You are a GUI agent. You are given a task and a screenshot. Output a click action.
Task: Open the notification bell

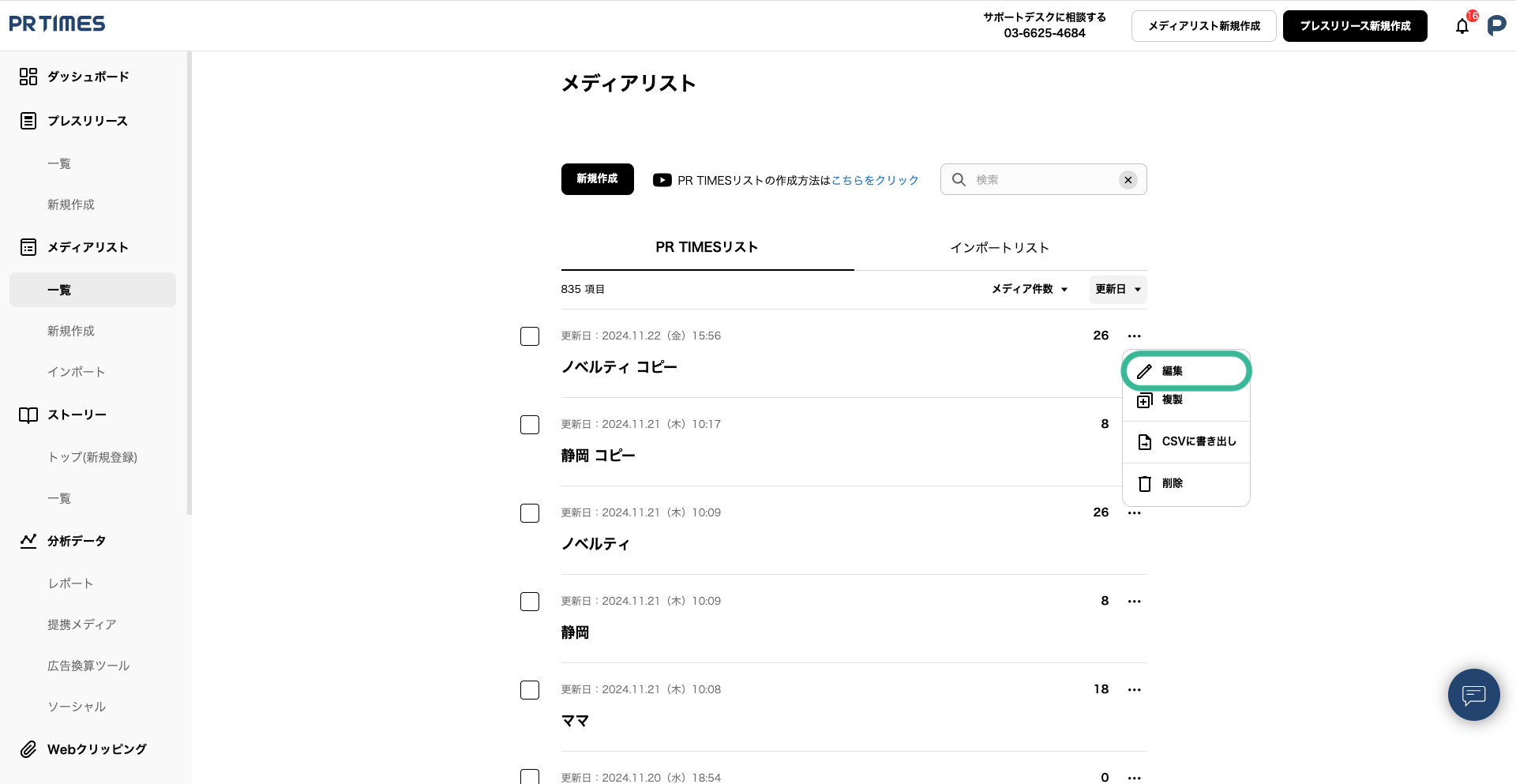[1462, 26]
